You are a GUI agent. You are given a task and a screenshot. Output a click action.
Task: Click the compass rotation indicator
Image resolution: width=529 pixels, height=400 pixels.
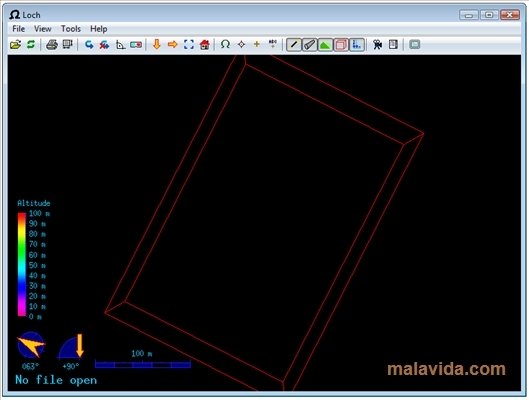click(31, 345)
